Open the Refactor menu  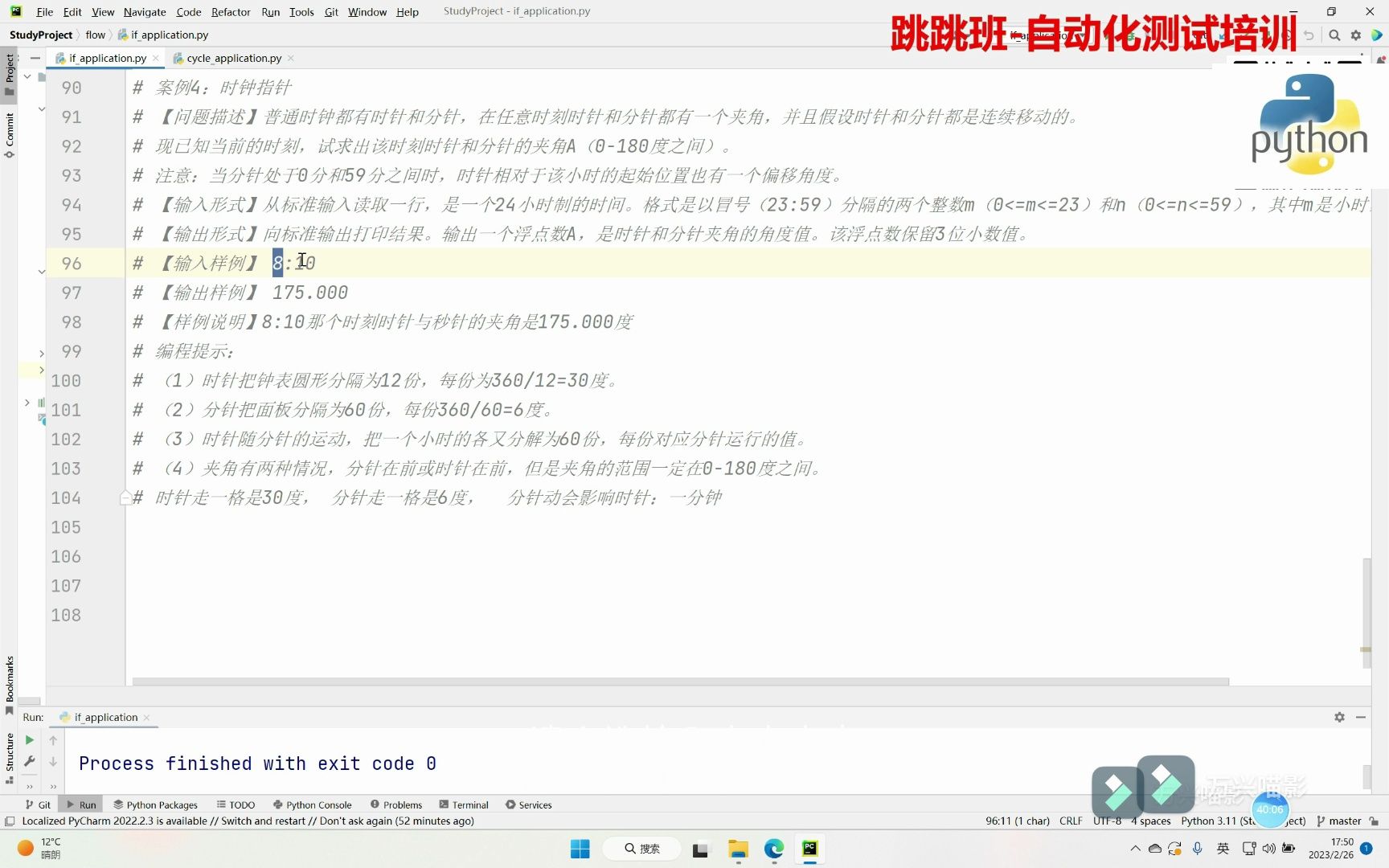coord(231,12)
